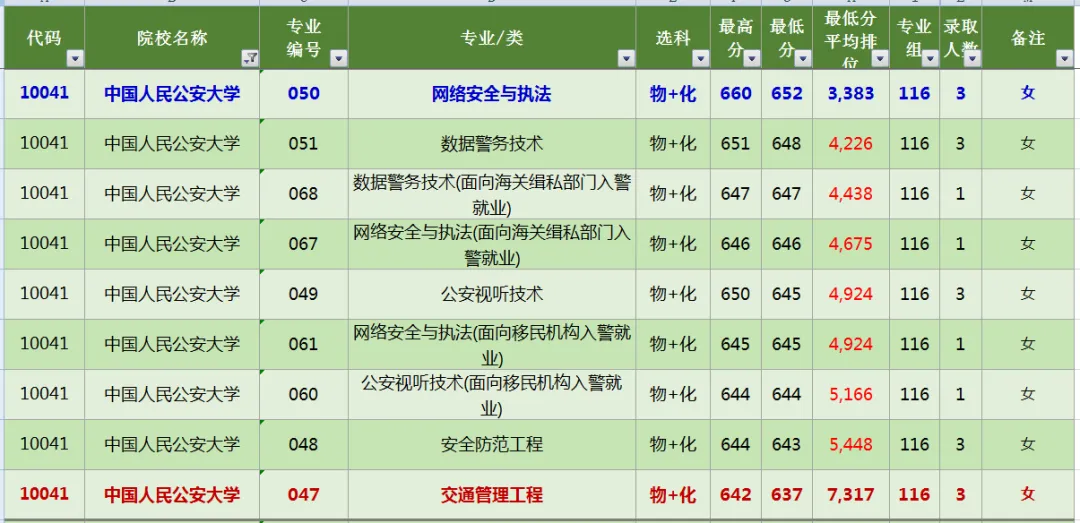Click 公安视听技术(面向移民机构入警就业) cell
1080x523 pixels.
[492, 395]
